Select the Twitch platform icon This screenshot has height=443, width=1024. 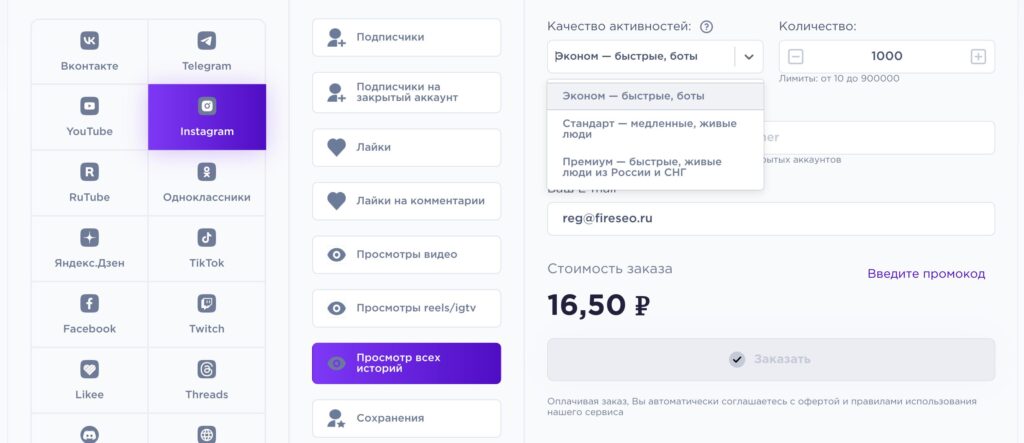click(x=206, y=304)
